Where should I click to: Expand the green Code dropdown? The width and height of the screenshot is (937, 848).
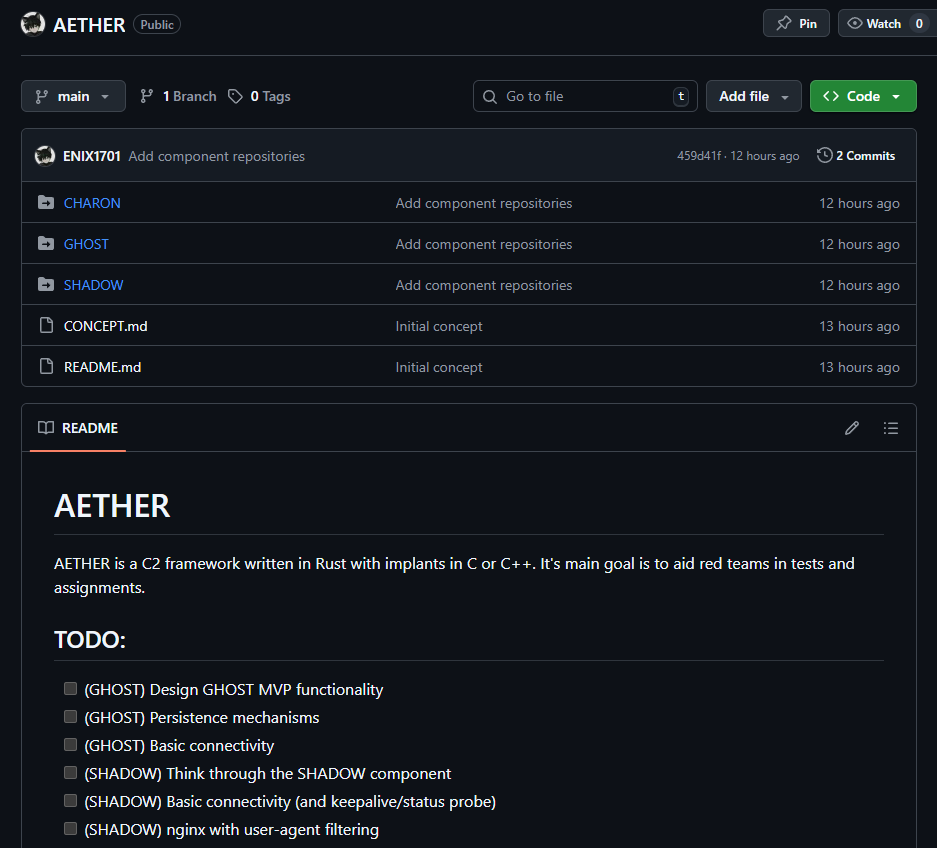pyautogui.click(x=862, y=96)
